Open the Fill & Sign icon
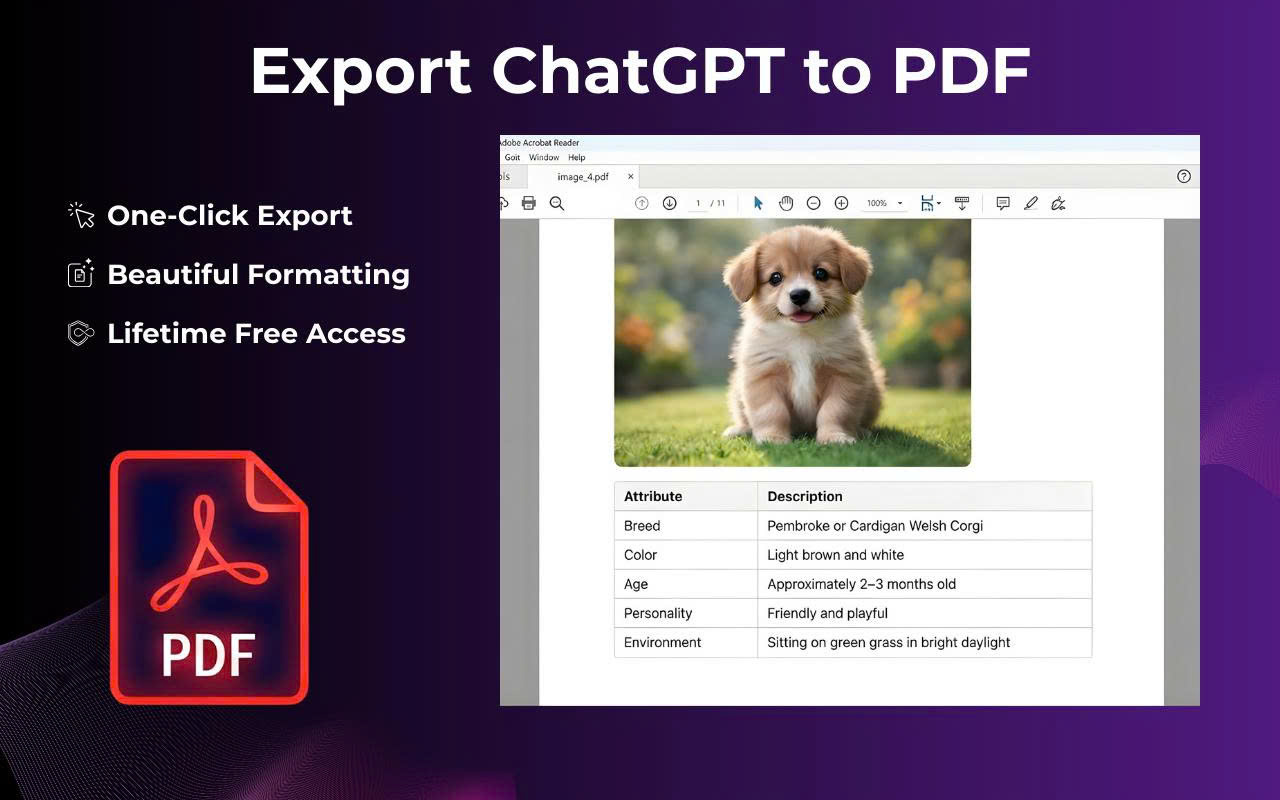The image size is (1280, 800). [x=1058, y=203]
